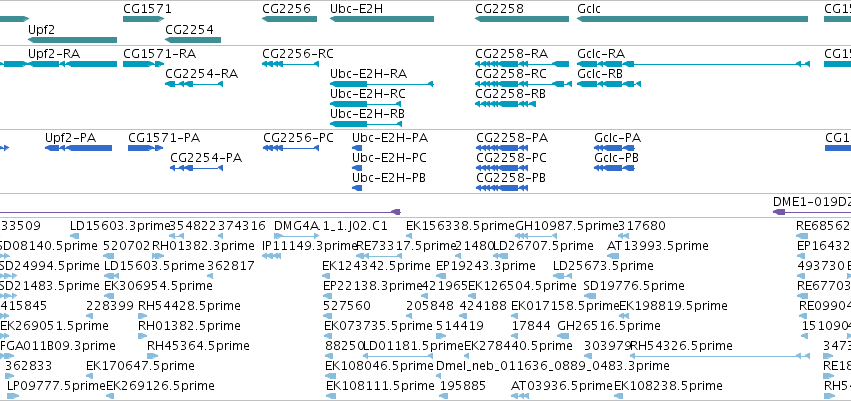The image size is (851, 401).
Task: Select the RE73317.5prime EST label
Action: pos(406,246)
